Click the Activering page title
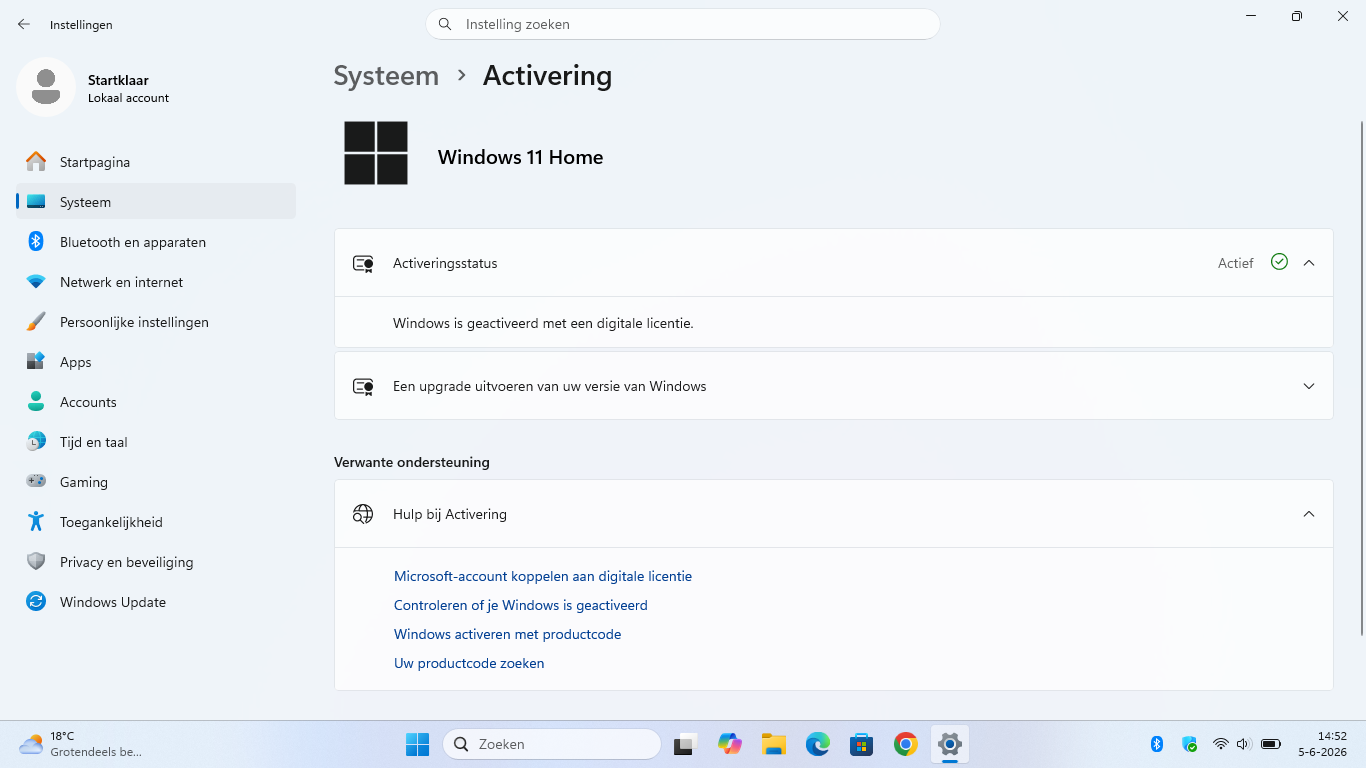The image size is (1366, 768). point(547,76)
